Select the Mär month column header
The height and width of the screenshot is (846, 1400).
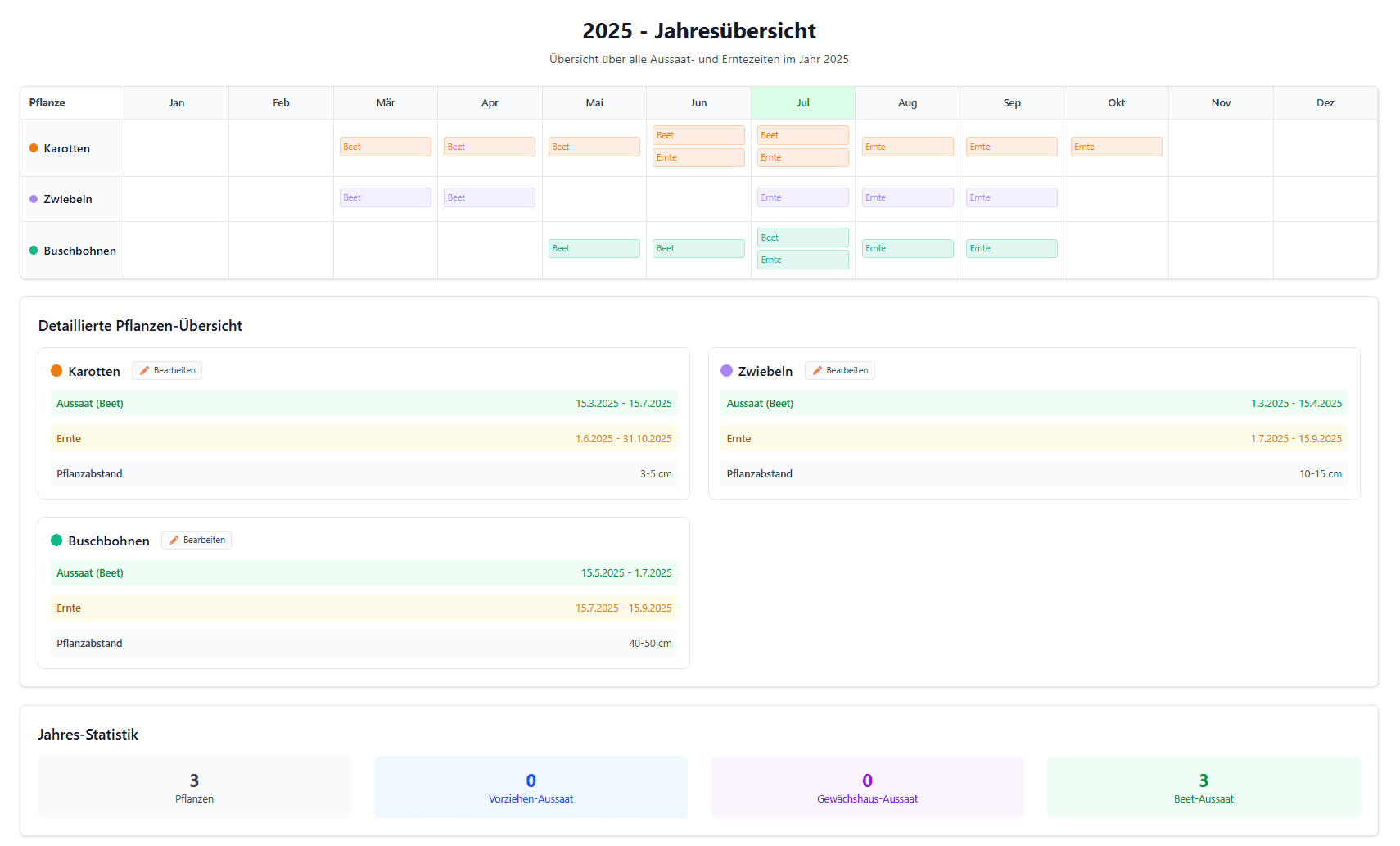click(385, 103)
